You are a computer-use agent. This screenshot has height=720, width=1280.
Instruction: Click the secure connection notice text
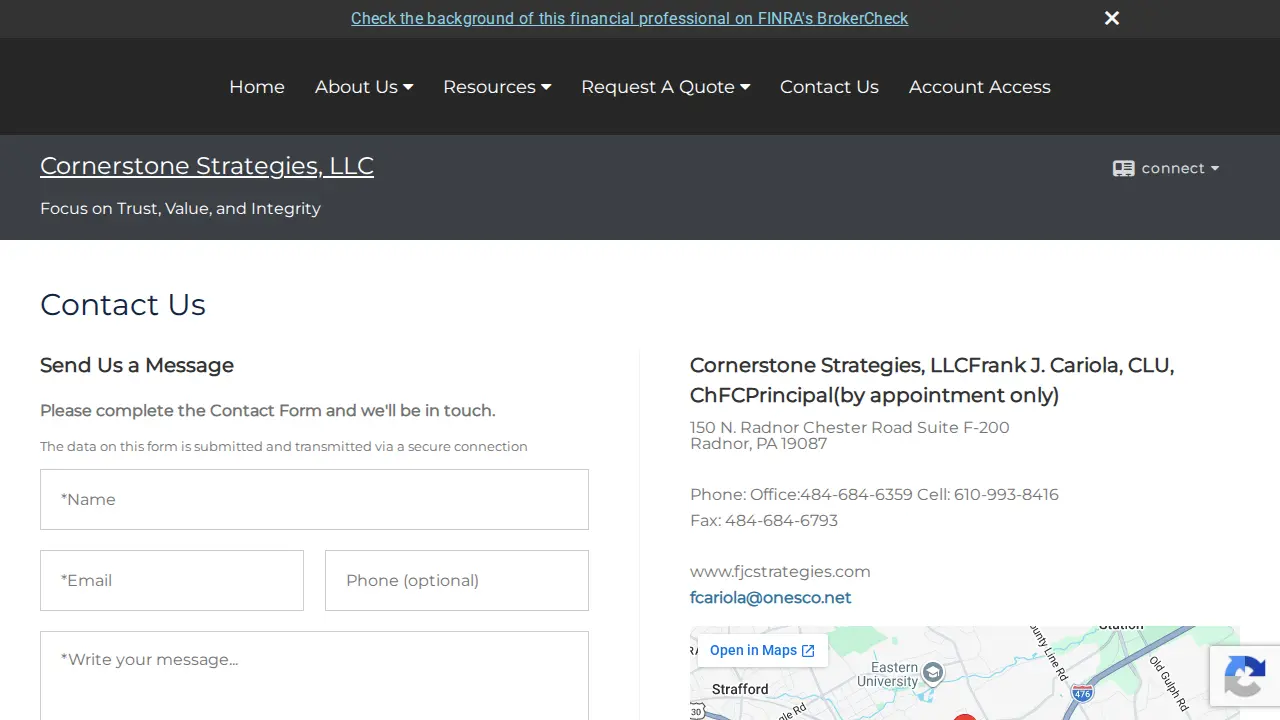click(x=284, y=447)
